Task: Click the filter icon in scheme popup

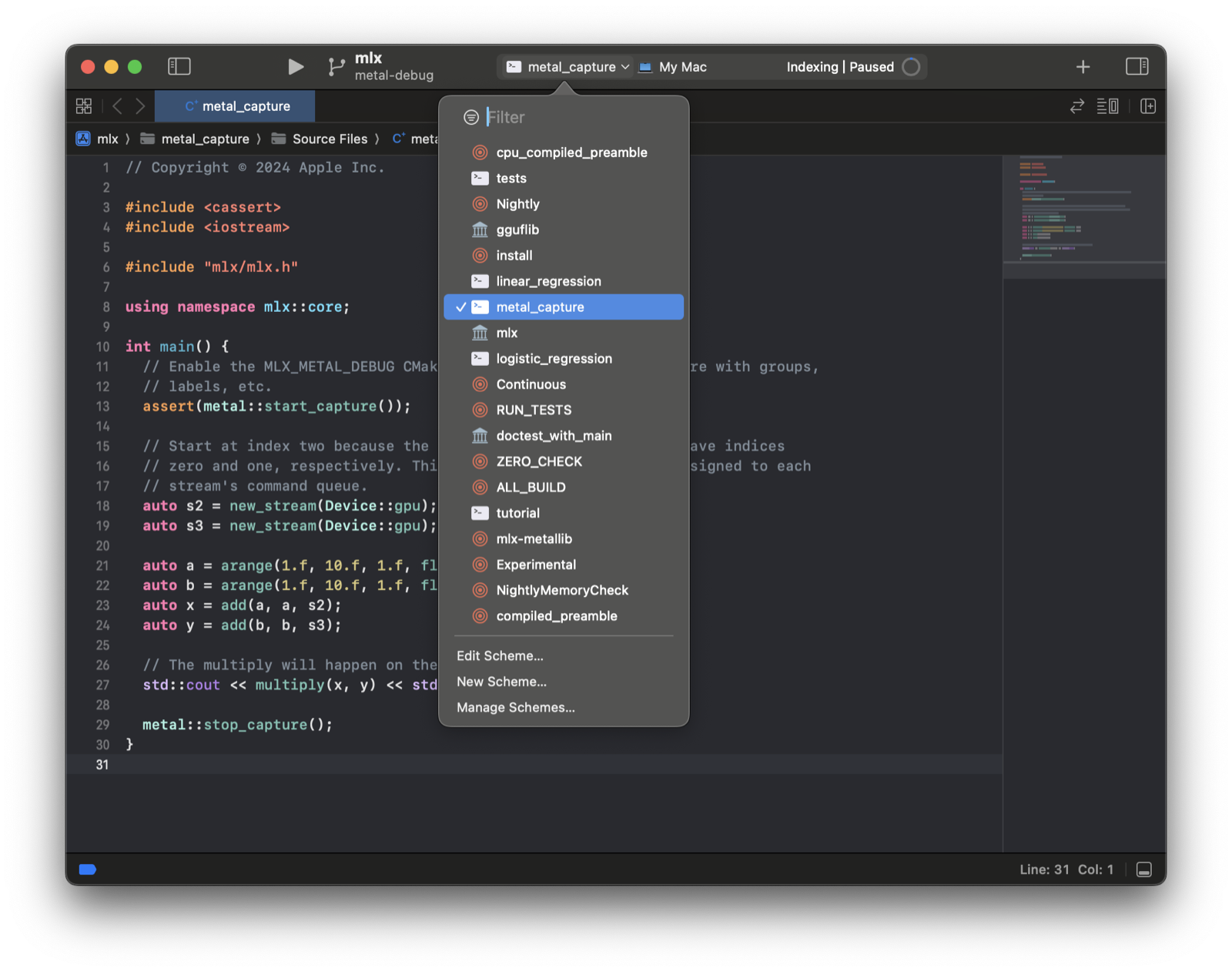Action: [x=470, y=117]
